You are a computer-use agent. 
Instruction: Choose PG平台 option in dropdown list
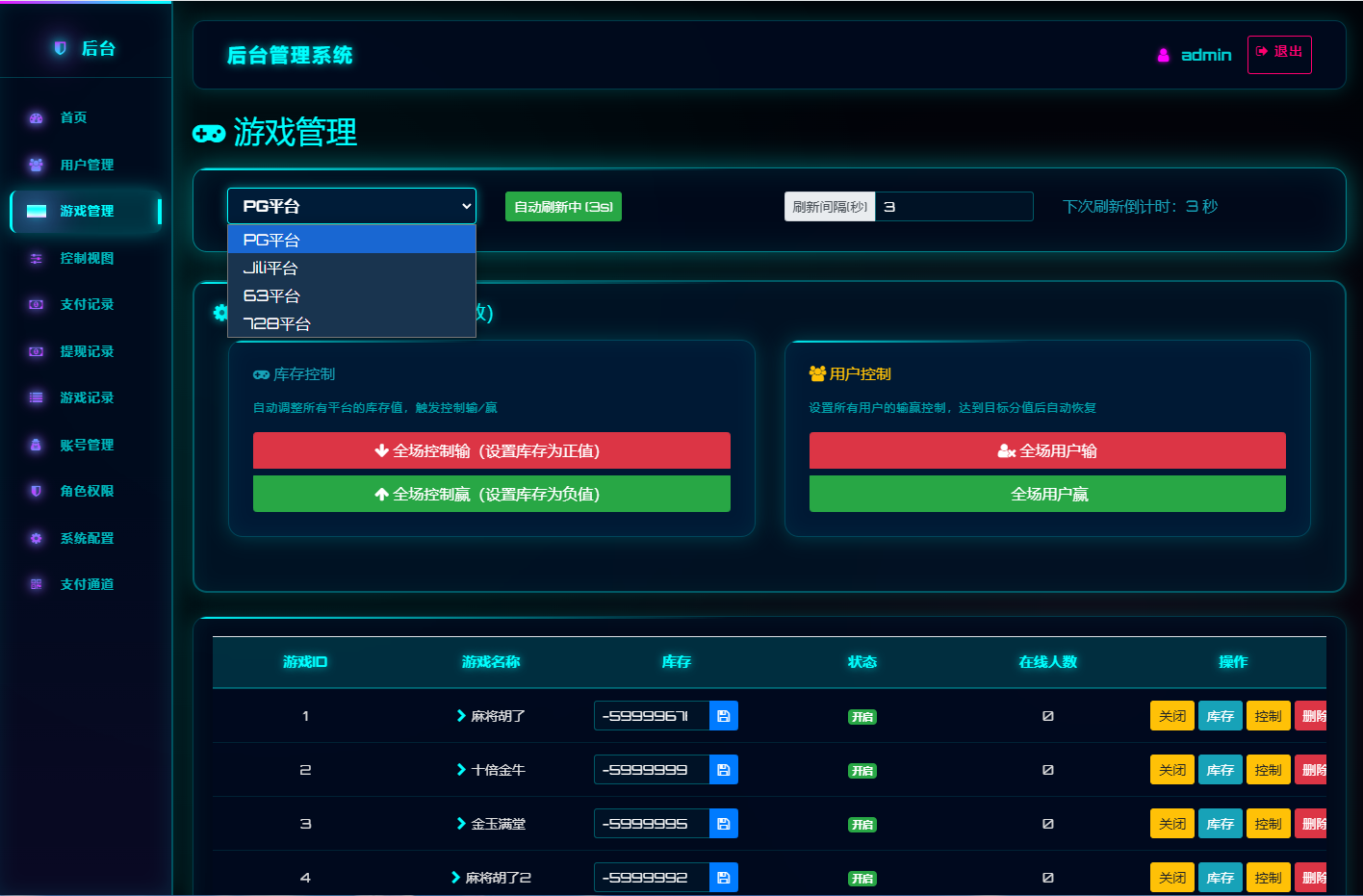[x=351, y=240]
